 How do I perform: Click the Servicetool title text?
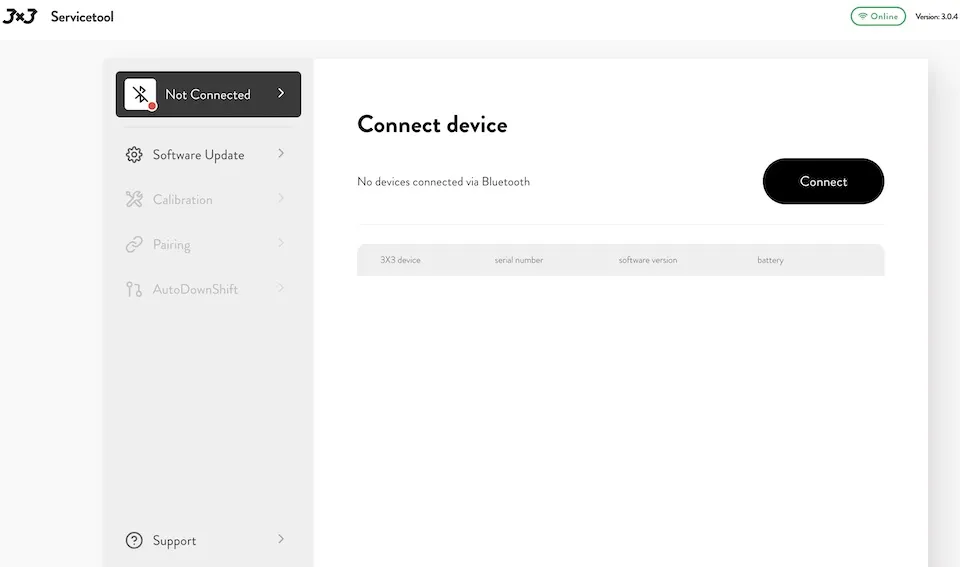point(82,17)
